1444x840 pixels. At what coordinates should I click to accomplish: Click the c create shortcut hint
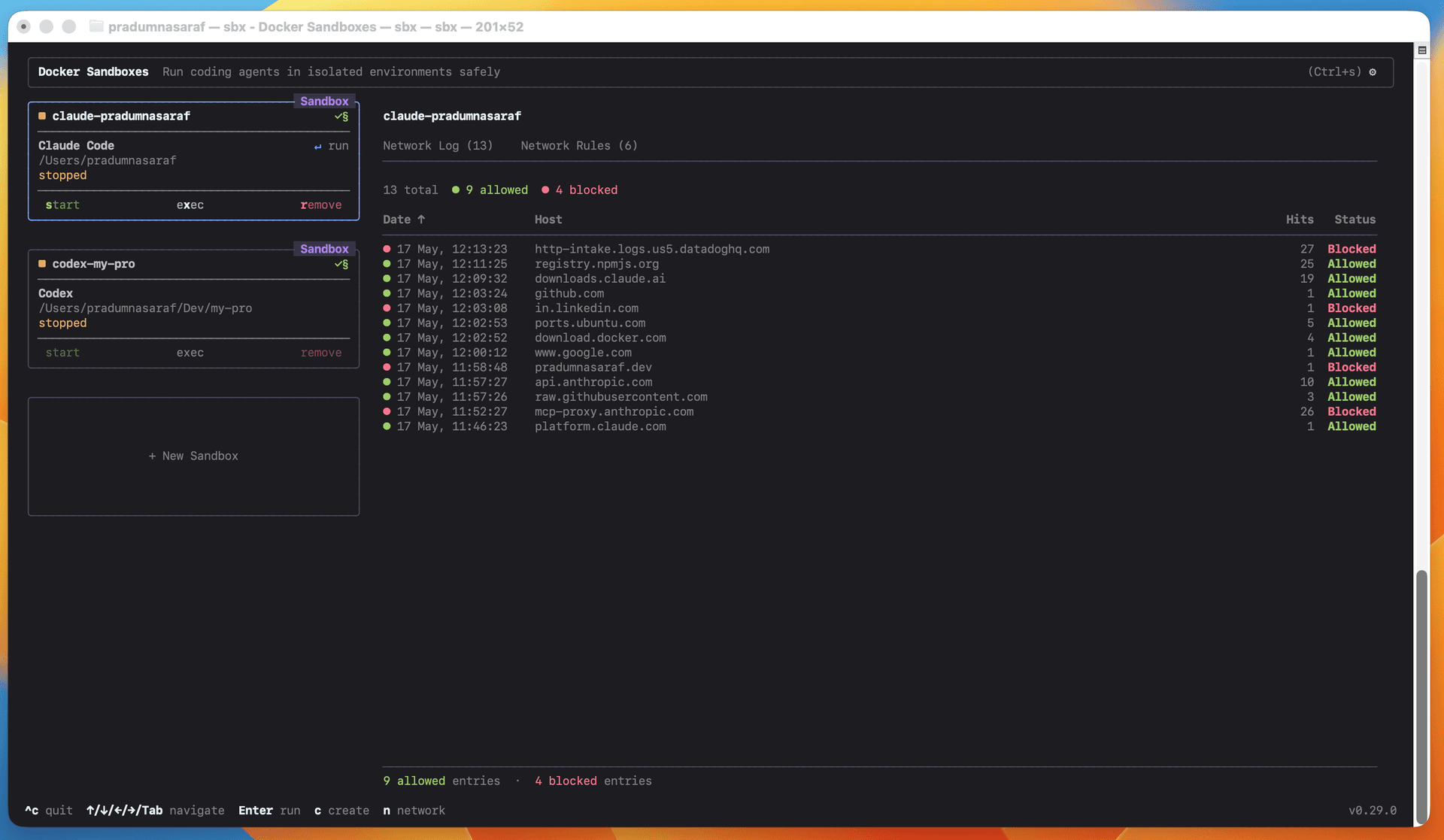[341, 811]
